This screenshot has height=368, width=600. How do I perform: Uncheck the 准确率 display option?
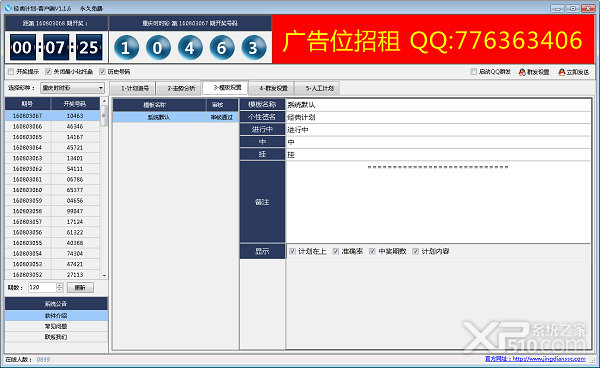click(x=336, y=251)
